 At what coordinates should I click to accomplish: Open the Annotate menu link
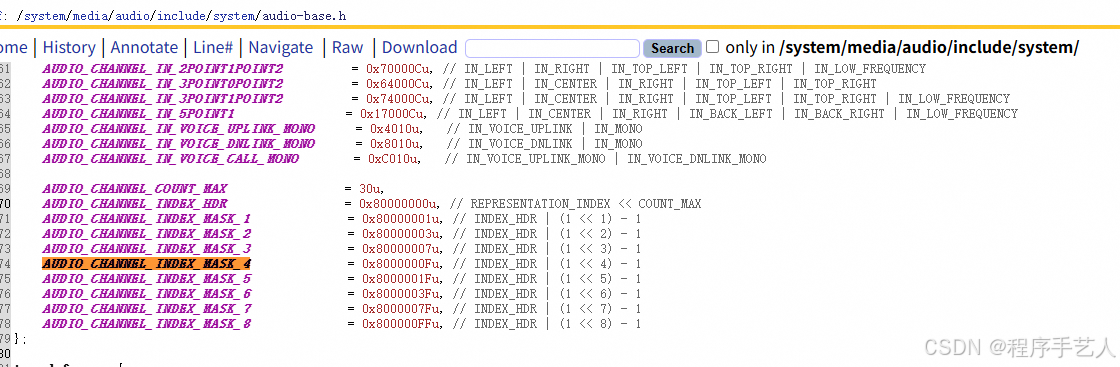coord(144,48)
